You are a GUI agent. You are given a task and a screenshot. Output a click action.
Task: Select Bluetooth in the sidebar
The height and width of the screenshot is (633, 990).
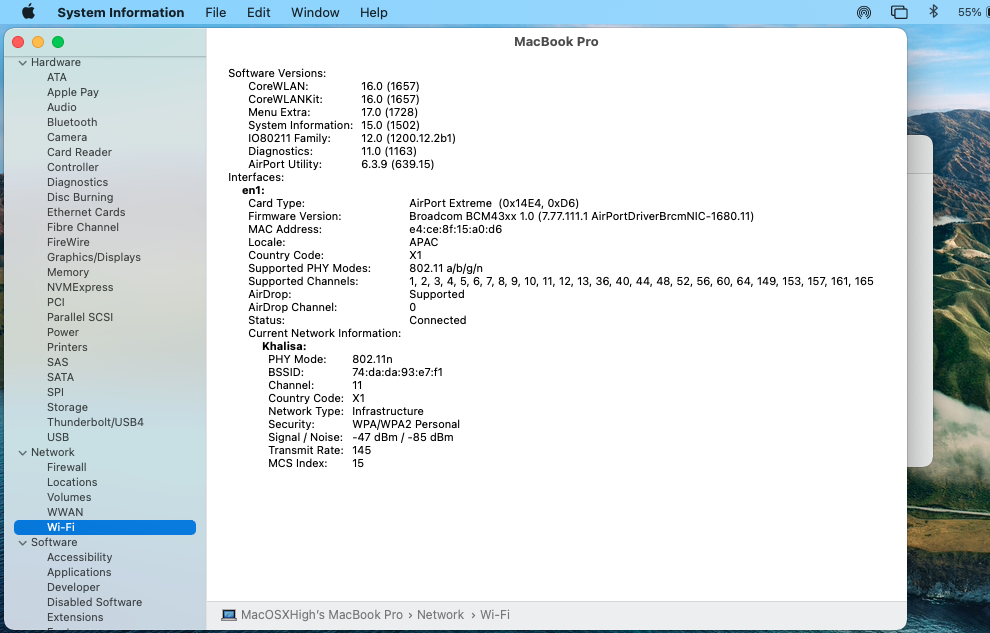pyautogui.click(x=72, y=122)
